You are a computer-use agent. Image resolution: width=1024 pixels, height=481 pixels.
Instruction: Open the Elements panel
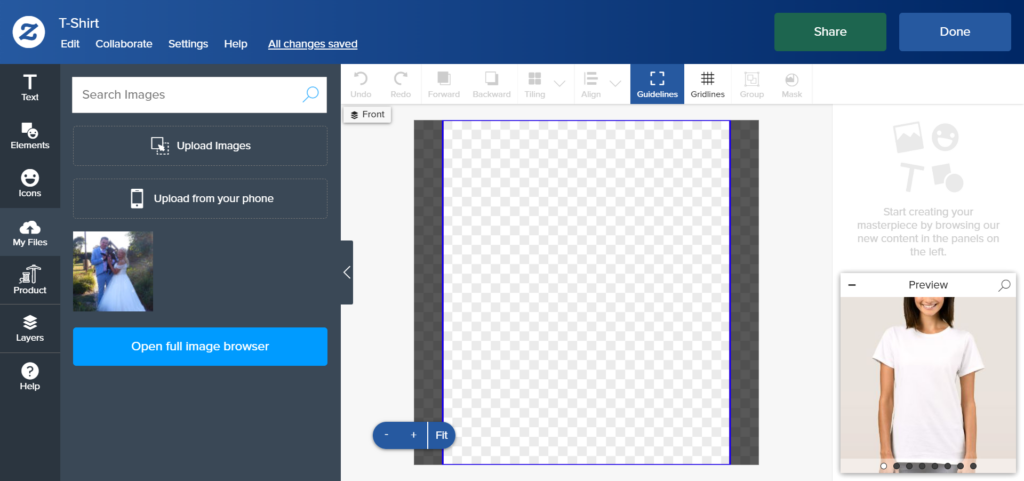(30, 136)
